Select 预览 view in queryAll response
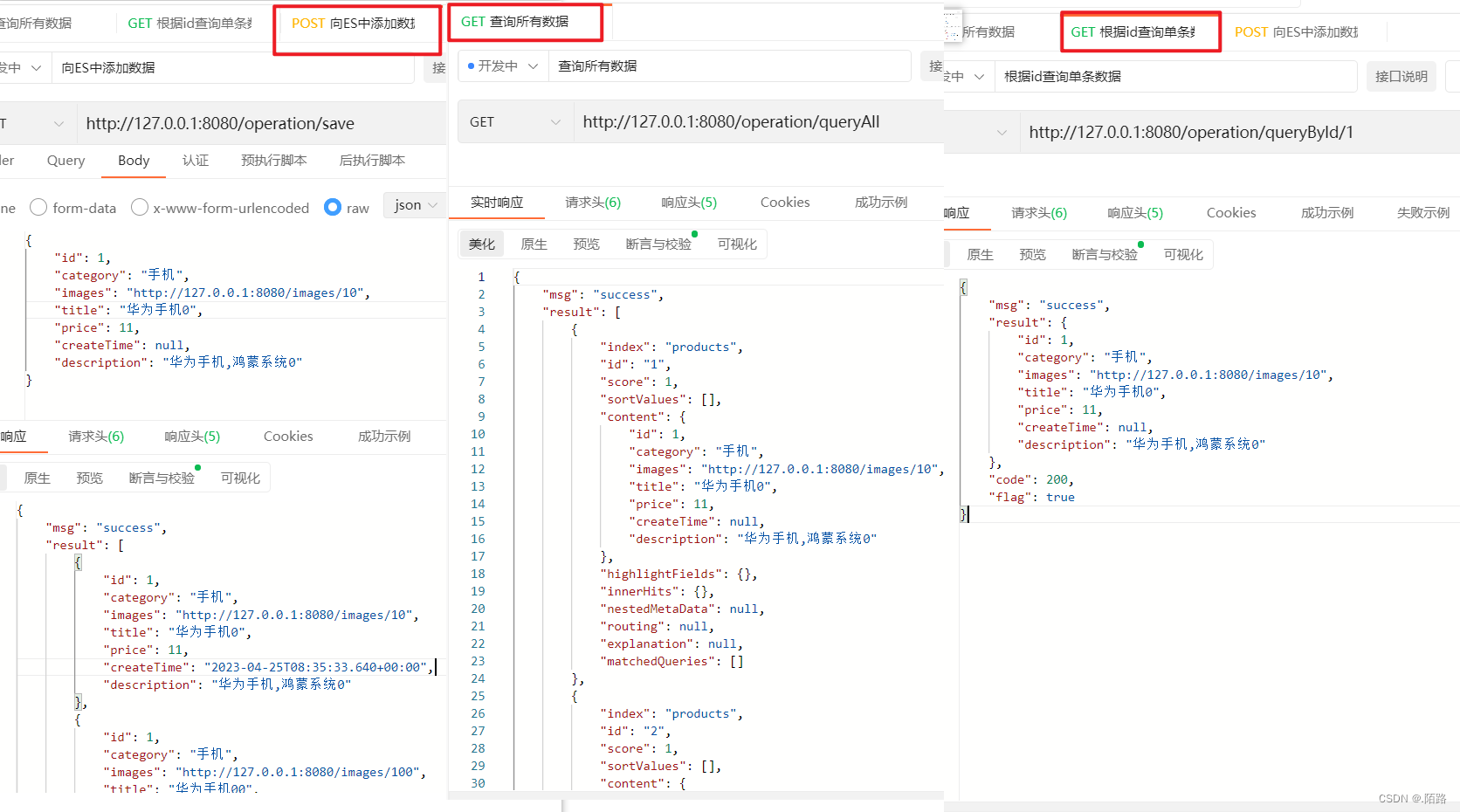 tap(587, 244)
